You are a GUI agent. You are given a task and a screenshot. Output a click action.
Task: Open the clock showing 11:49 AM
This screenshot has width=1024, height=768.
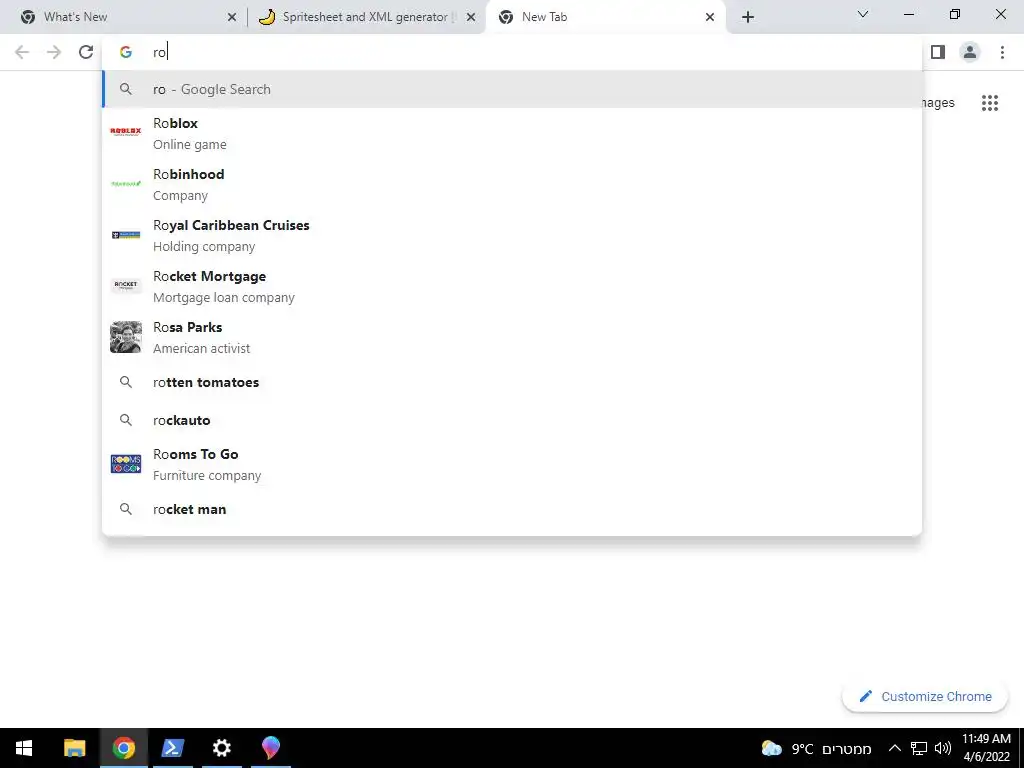(986, 748)
